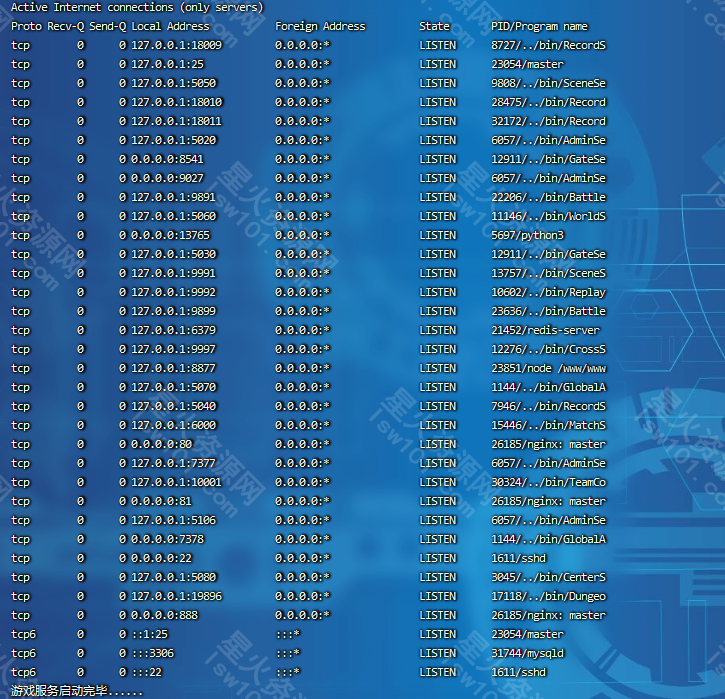Screen dimensions: 725x699
Task: Click local address 127.0.0.1:6379
Action: 173,330
